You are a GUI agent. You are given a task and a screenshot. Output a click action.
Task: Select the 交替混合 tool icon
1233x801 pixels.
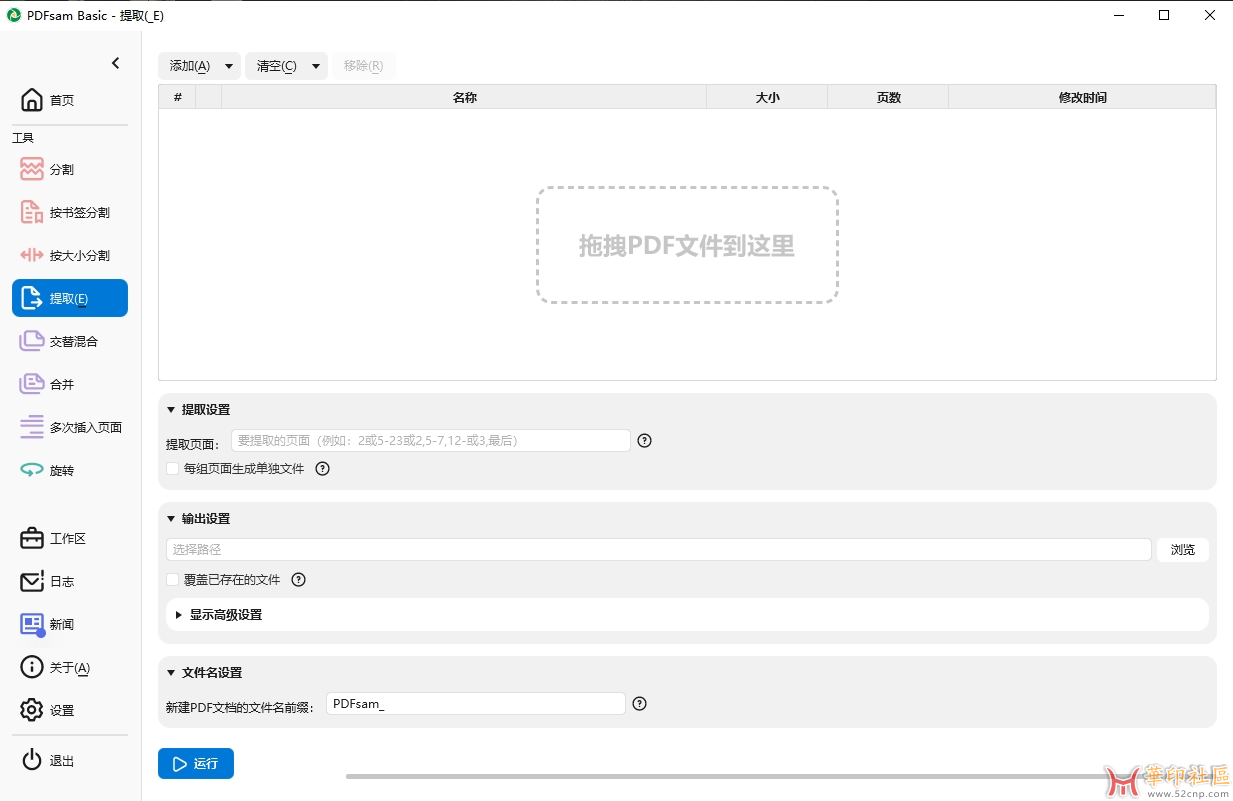click(32, 341)
